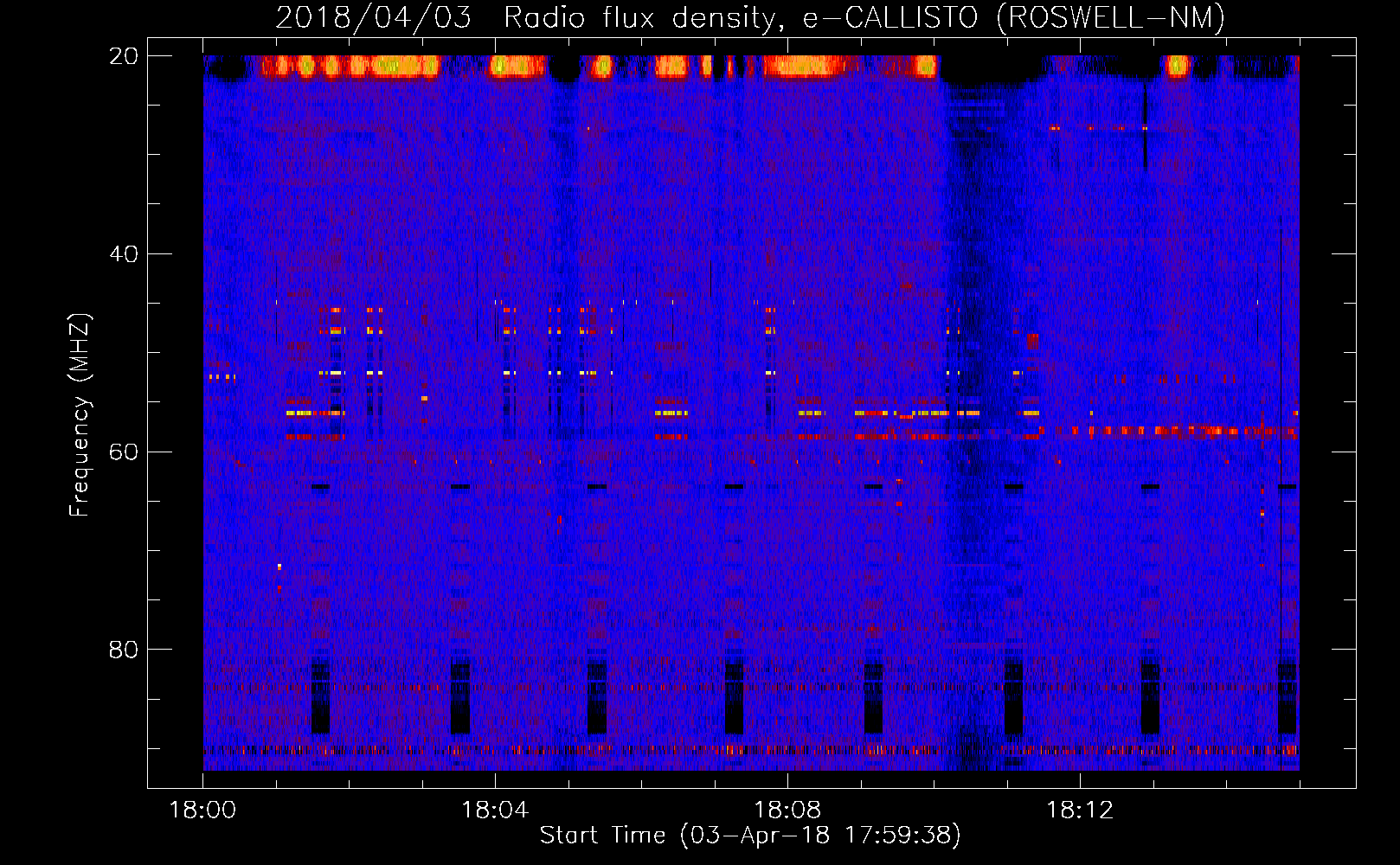Click the frequency tick label '80'
Viewport: 1400px width, 865px height.
(123, 650)
